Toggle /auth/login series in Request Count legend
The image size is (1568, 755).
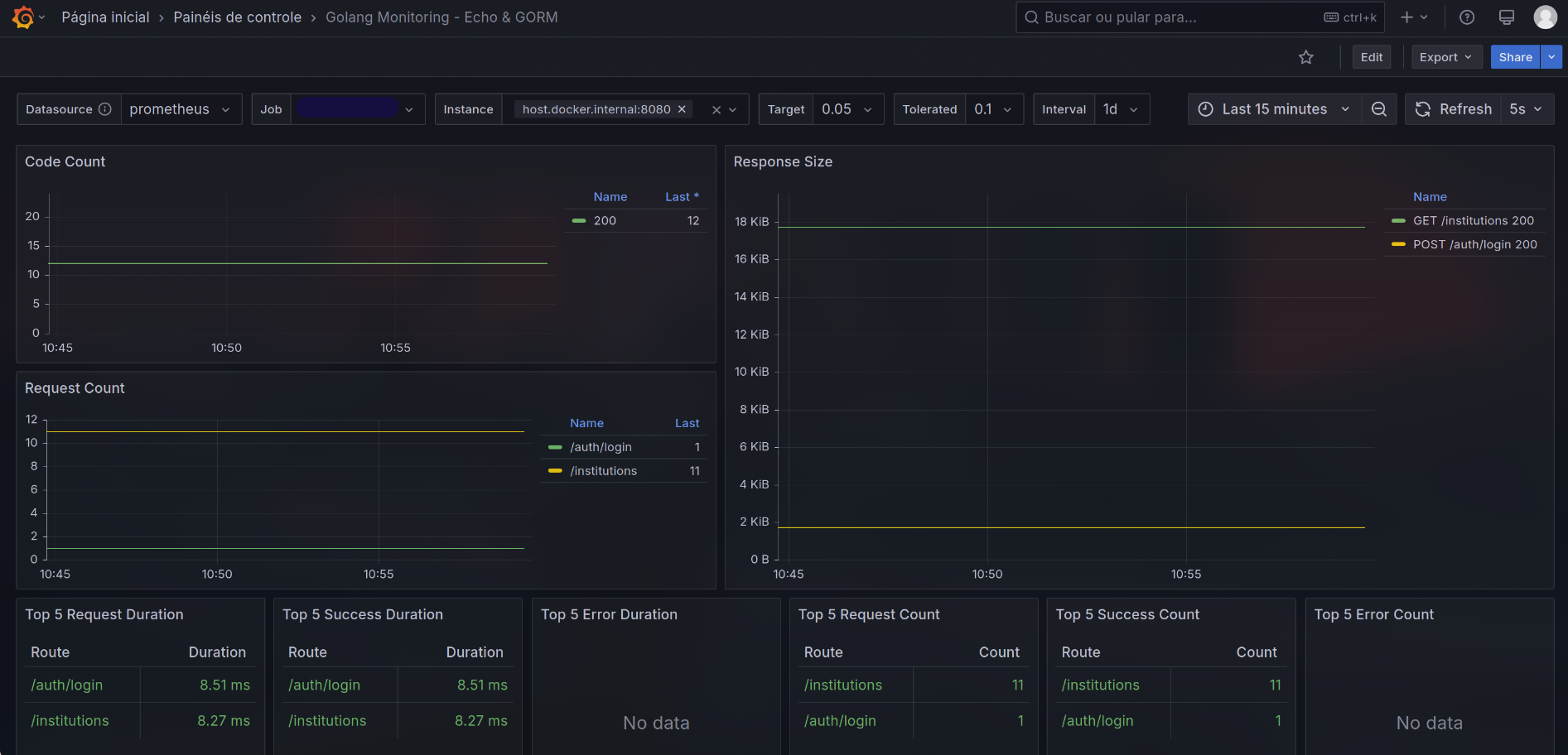[x=601, y=447]
